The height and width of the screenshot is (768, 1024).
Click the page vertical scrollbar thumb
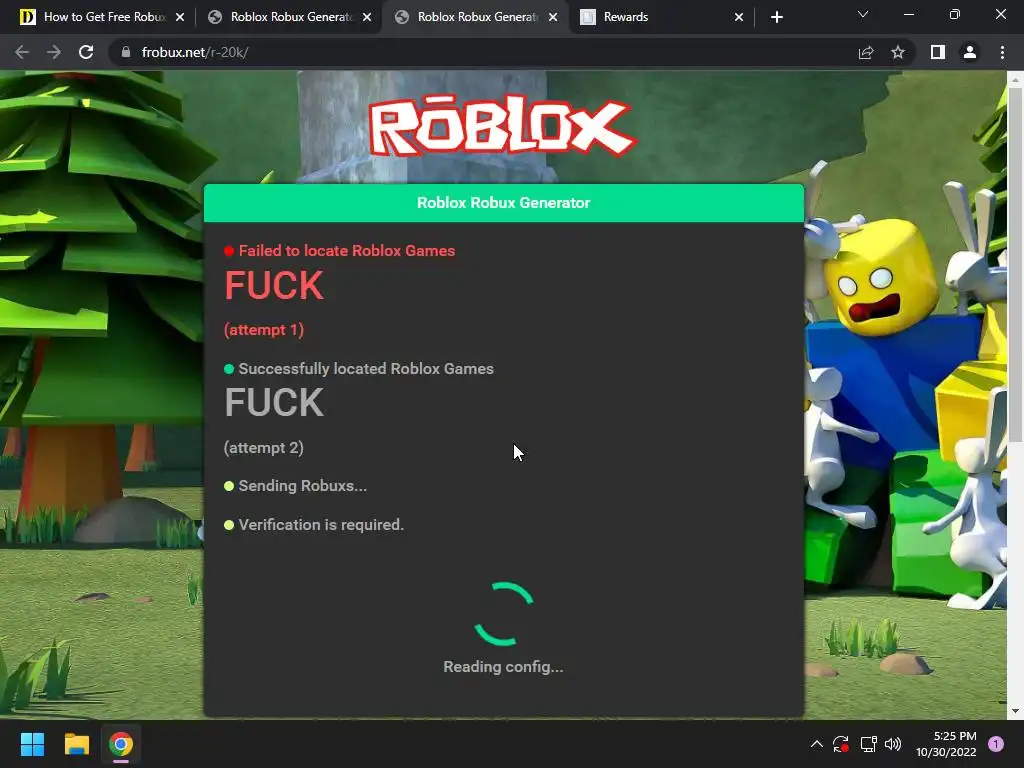coord(1016,263)
